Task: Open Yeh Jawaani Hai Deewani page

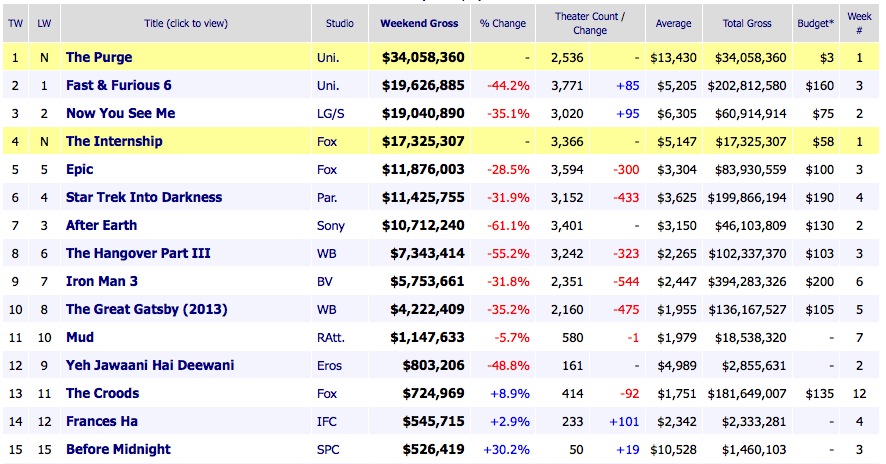Action: click(150, 365)
